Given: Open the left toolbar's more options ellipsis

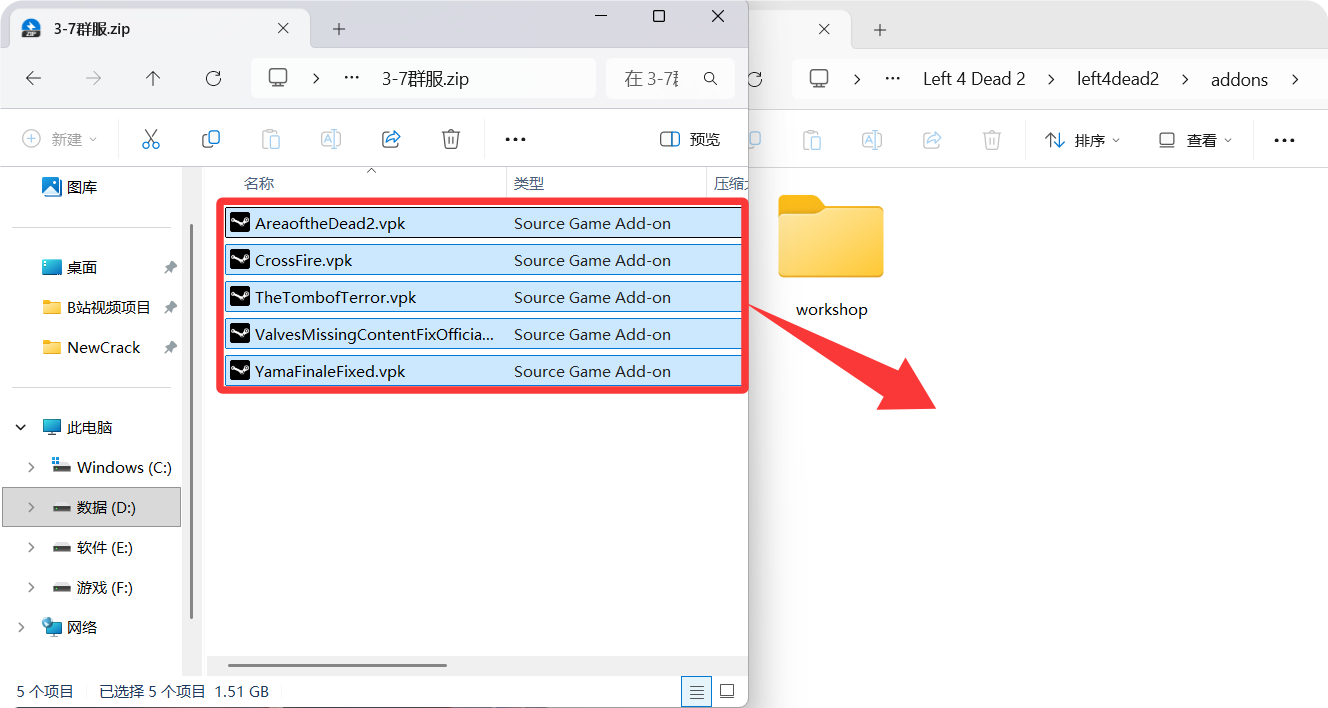Looking at the screenshot, I should click(515, 139).
